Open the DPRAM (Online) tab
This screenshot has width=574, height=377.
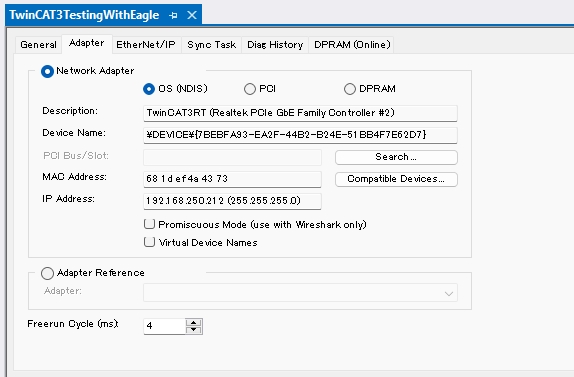[352, 45]
